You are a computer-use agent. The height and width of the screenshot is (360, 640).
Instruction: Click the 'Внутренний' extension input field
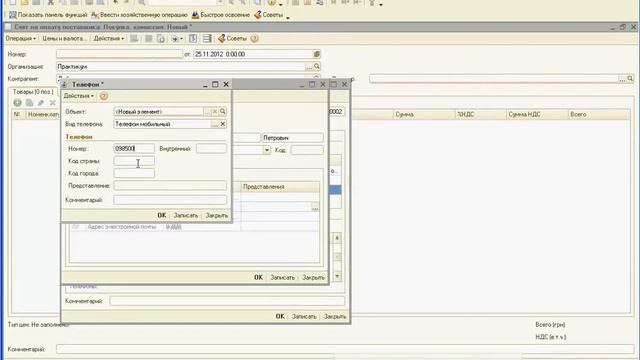coord(211,149)
